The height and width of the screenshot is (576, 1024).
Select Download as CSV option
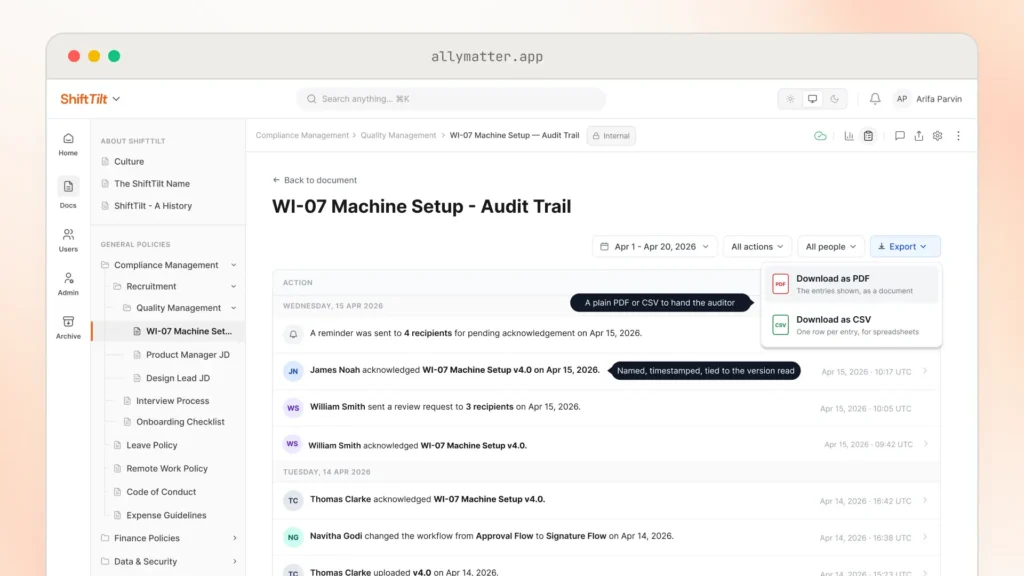coord(852,325)
